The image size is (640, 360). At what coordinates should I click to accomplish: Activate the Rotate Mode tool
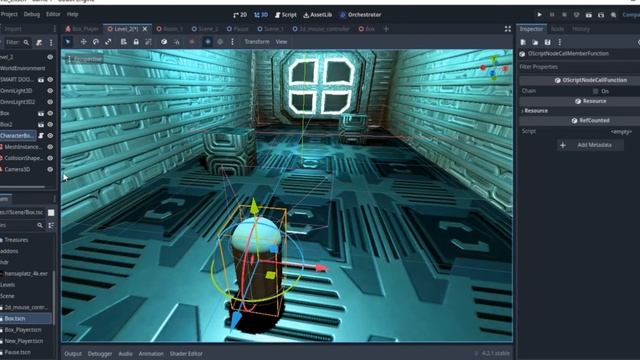96,42
